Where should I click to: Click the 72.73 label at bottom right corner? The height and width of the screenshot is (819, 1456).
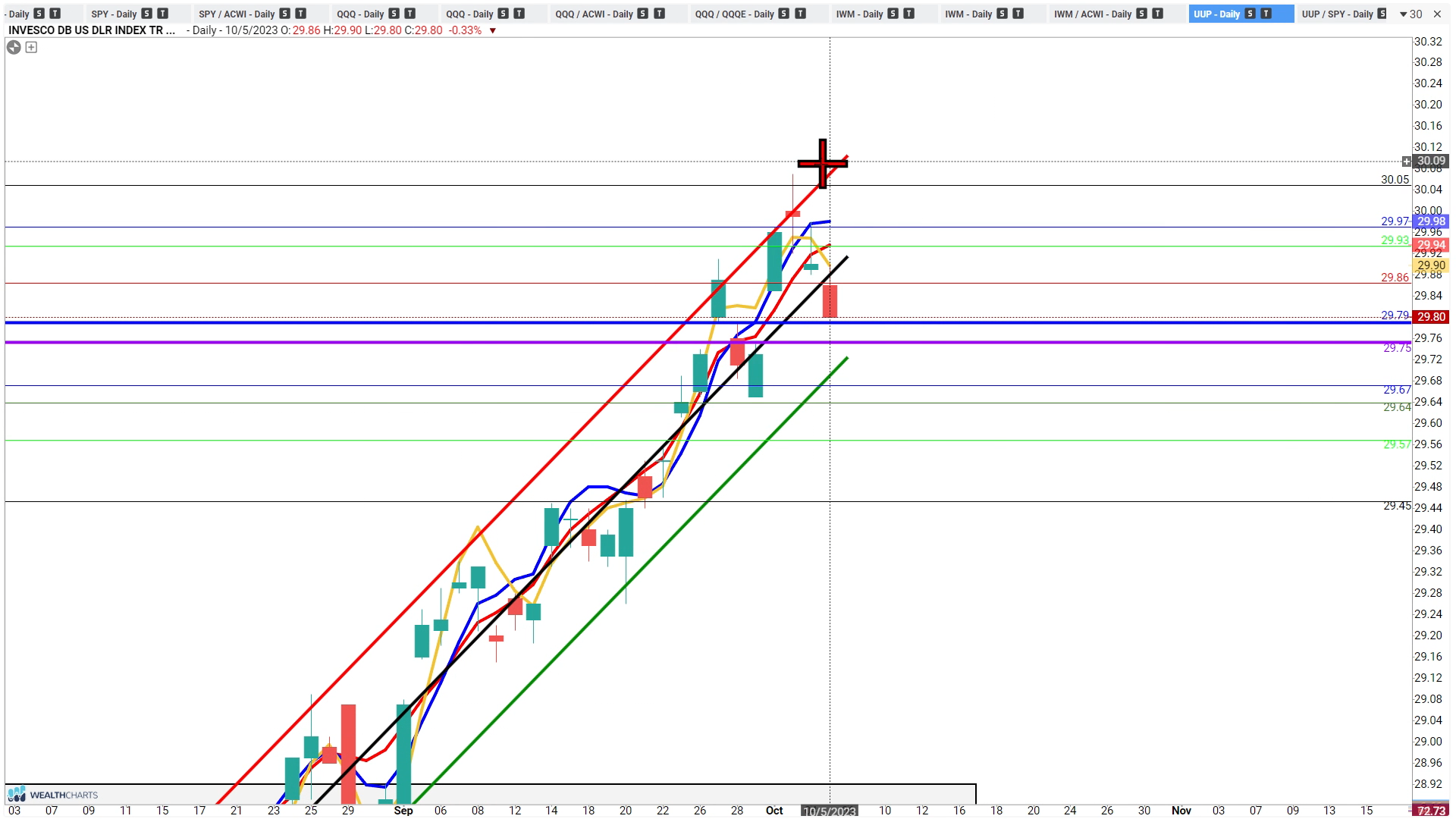(1431, 811)
